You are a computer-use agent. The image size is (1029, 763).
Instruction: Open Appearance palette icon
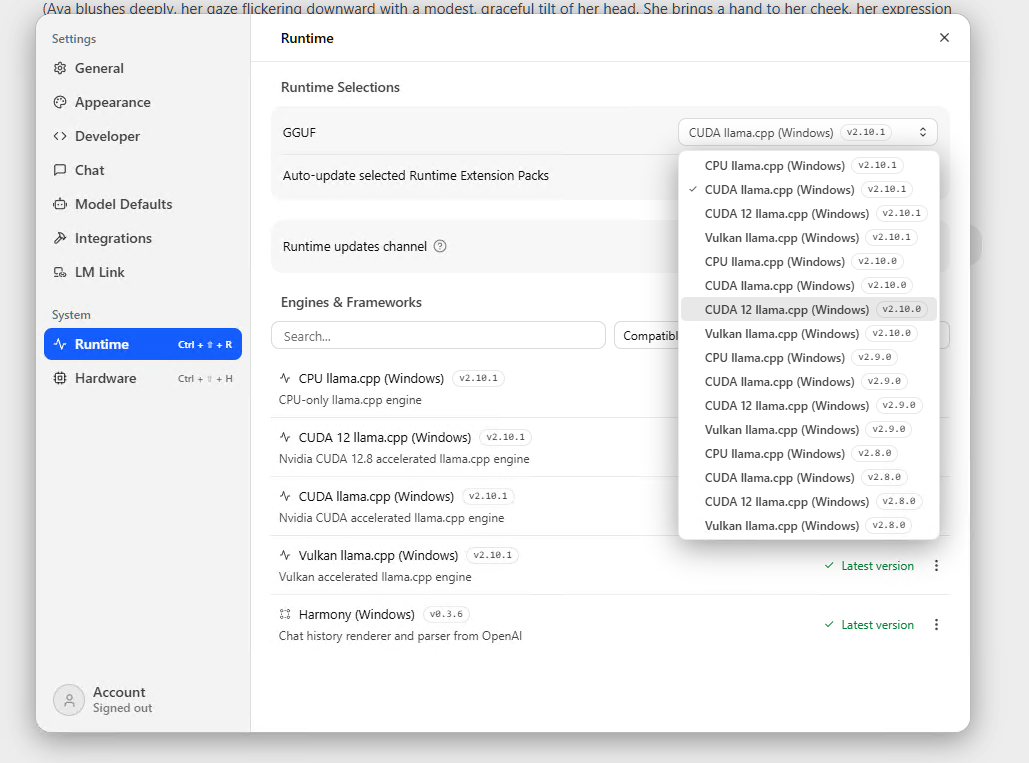tap(60, 102)
